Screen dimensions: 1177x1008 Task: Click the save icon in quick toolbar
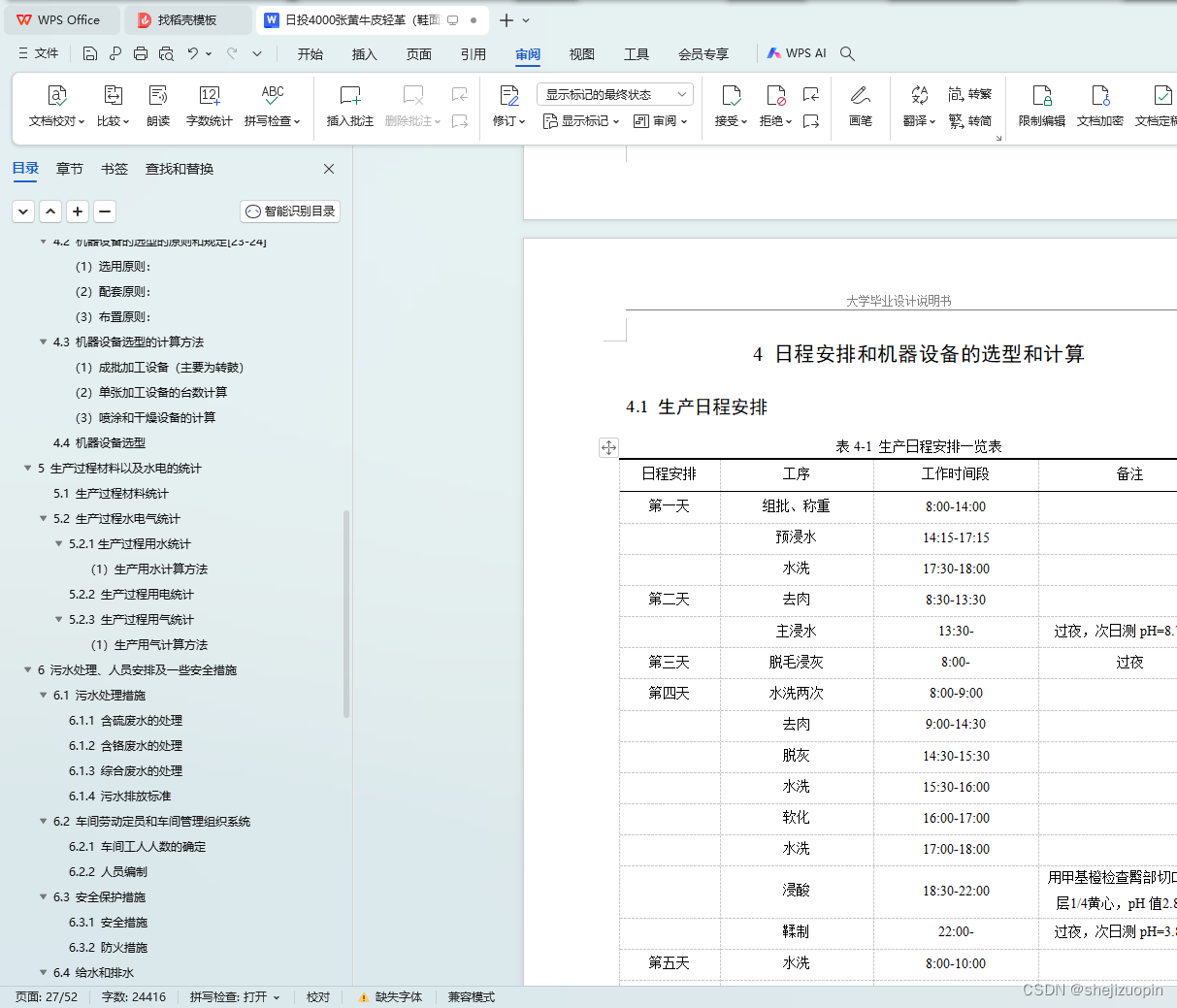pyautogui.click(x=90, y=53)
